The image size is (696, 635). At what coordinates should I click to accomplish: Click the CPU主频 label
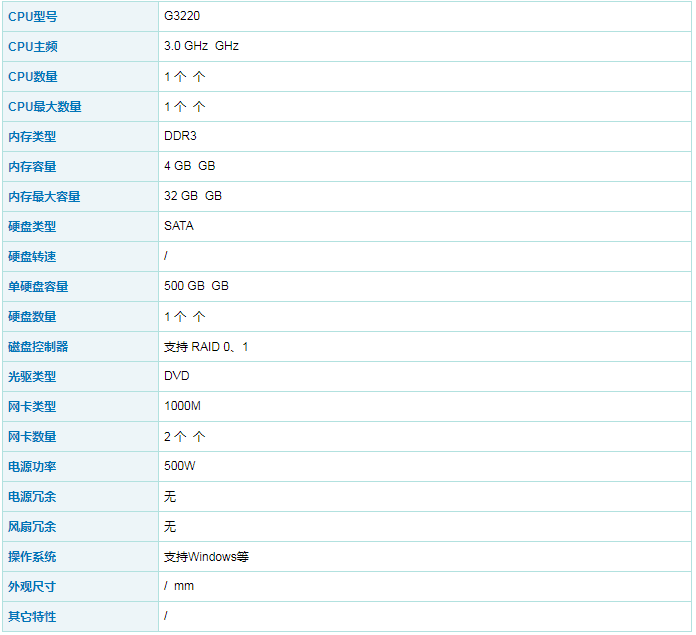pos(33,47)
